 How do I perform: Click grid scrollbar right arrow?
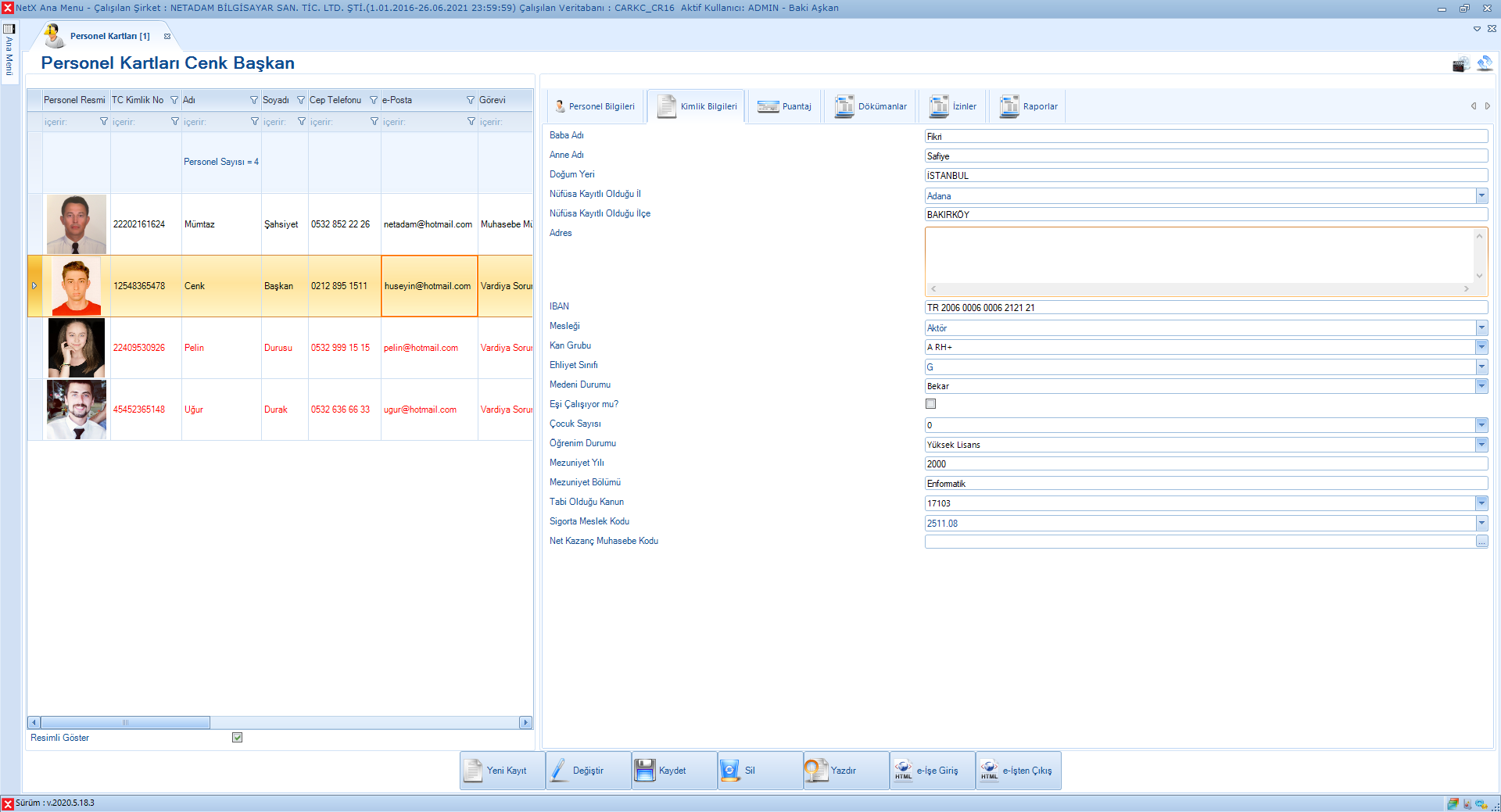pyautogui.click(x=525, y=723)
